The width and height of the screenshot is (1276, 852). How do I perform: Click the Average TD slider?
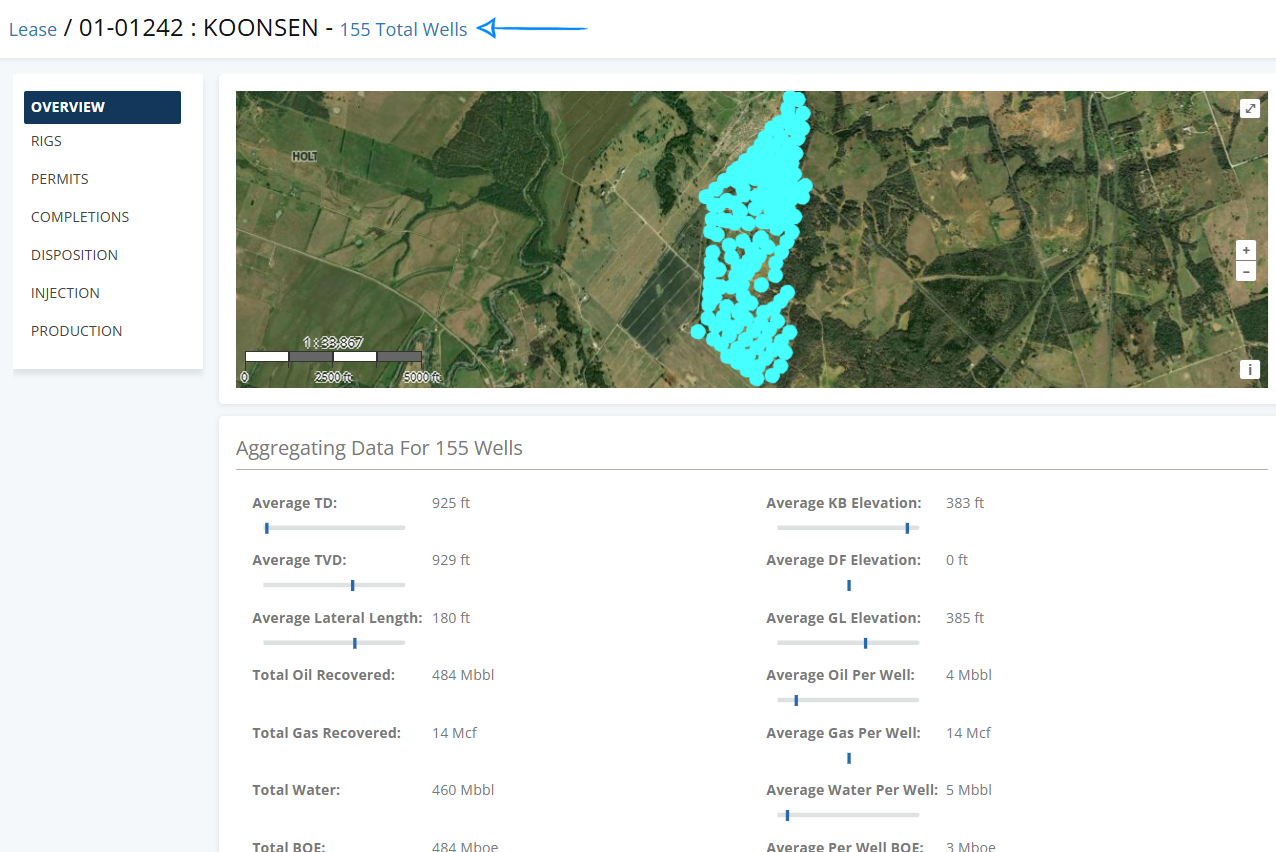coord(334,528)
